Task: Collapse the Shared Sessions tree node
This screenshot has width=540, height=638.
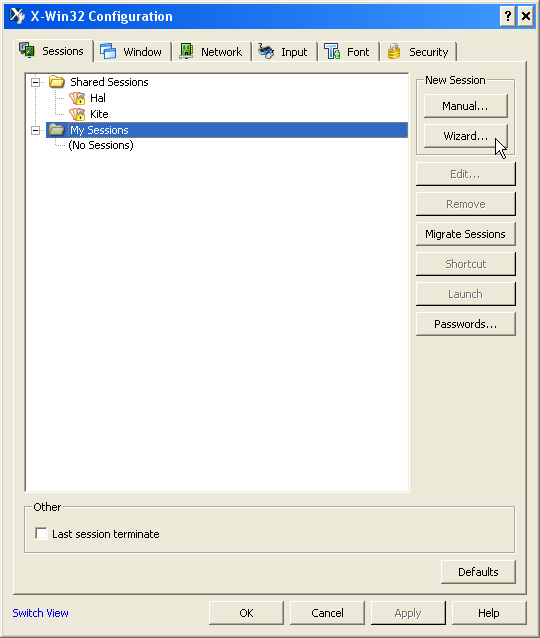Action: point(36,82)
